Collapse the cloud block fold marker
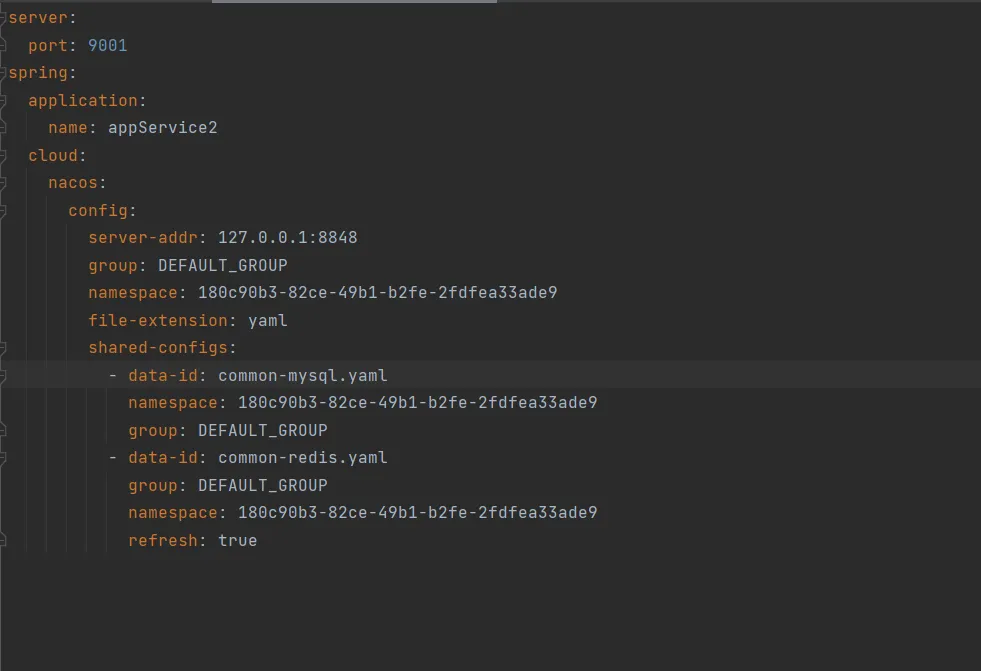This screenshot has height=671, width=981. tap(3, 156)
